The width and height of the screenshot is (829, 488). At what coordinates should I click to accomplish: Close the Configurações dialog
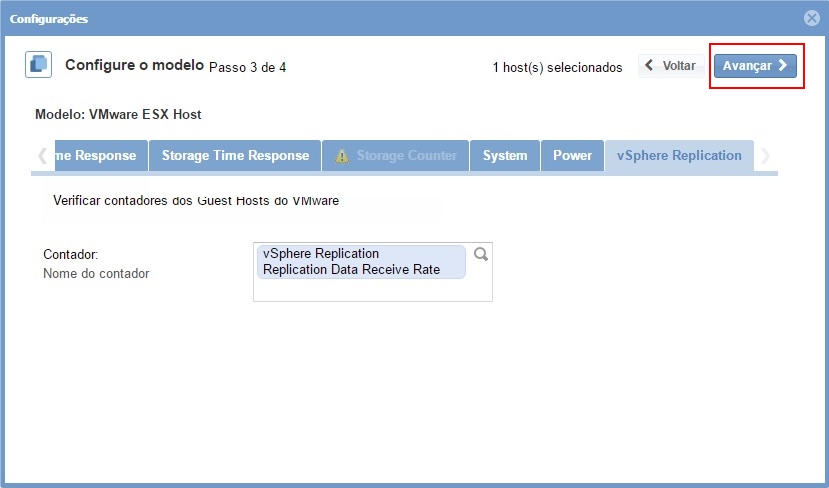812,18
